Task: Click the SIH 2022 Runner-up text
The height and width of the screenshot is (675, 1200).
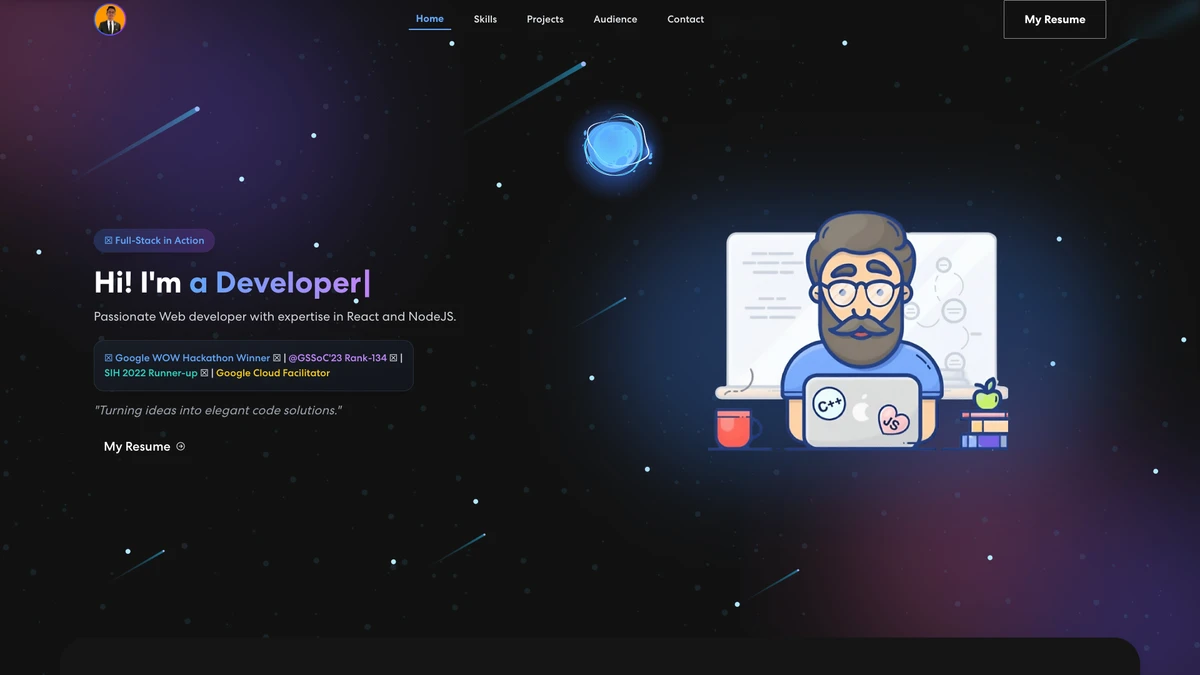Action: (x=151, y=373)
